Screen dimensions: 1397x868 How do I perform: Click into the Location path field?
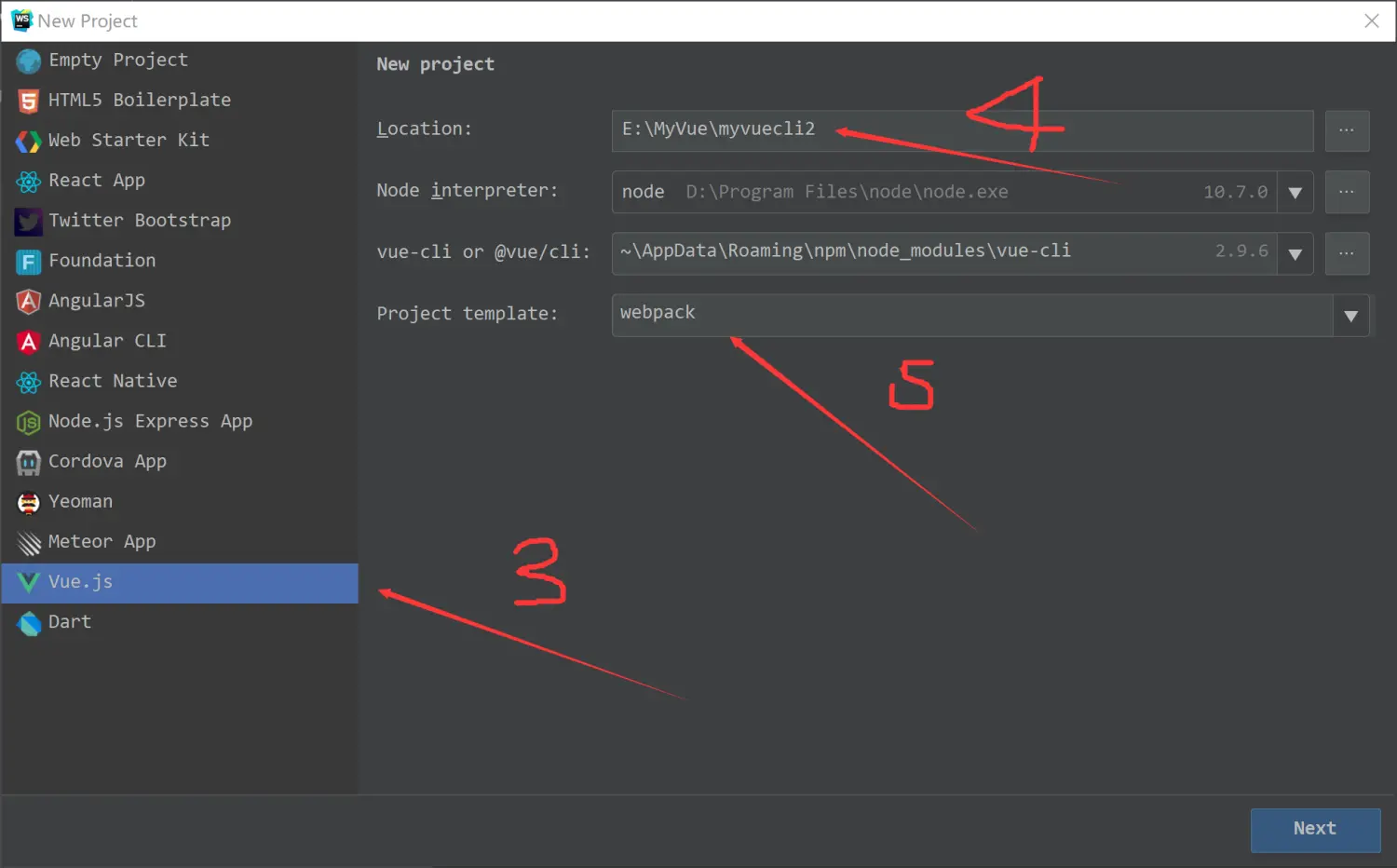tap(962, 130)
